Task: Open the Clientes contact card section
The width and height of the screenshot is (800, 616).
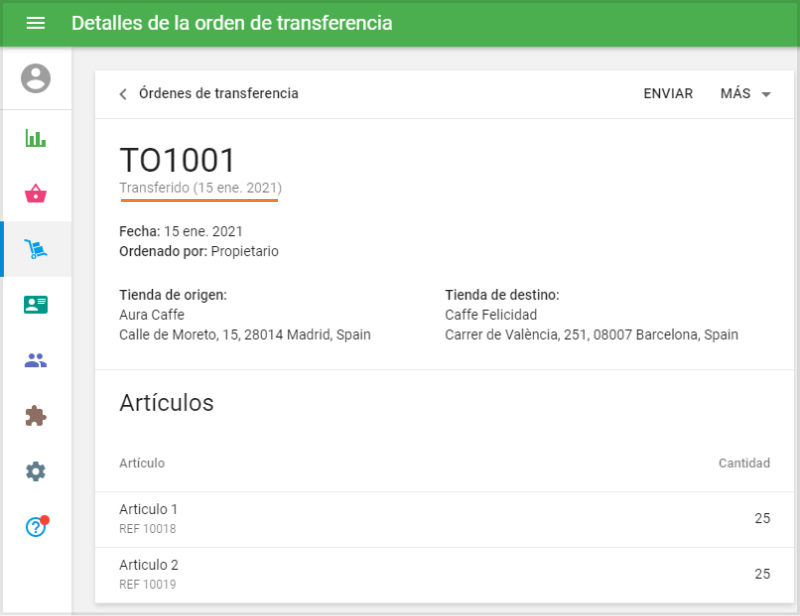Action: (35, 304)
